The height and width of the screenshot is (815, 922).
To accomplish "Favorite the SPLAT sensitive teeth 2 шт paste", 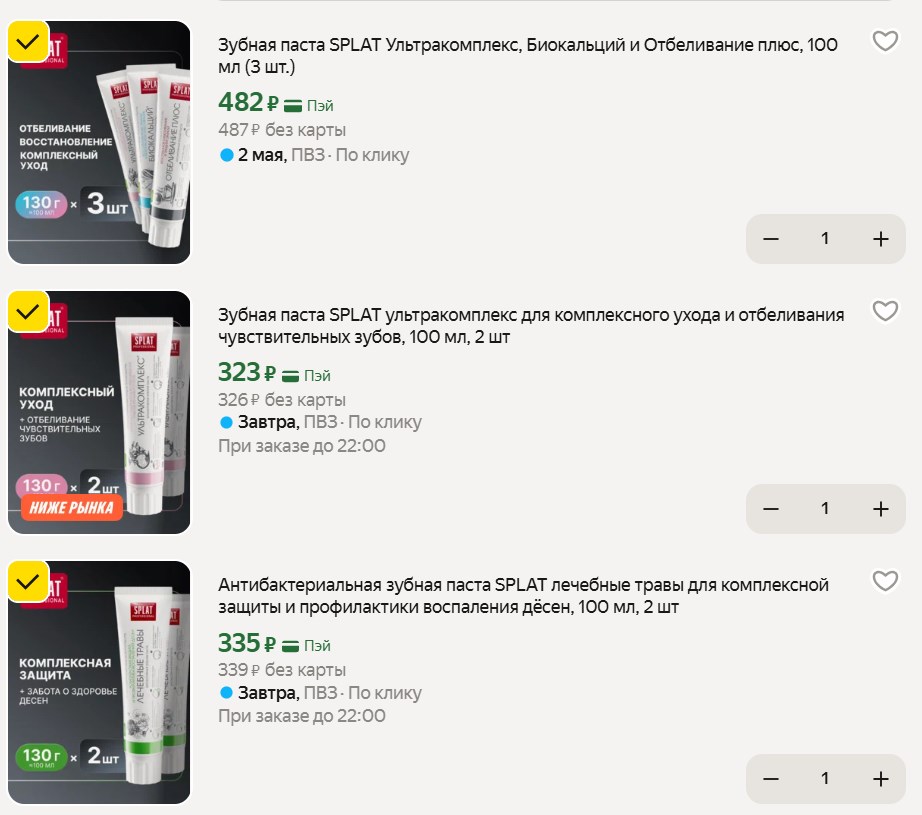I will (885, 311).
